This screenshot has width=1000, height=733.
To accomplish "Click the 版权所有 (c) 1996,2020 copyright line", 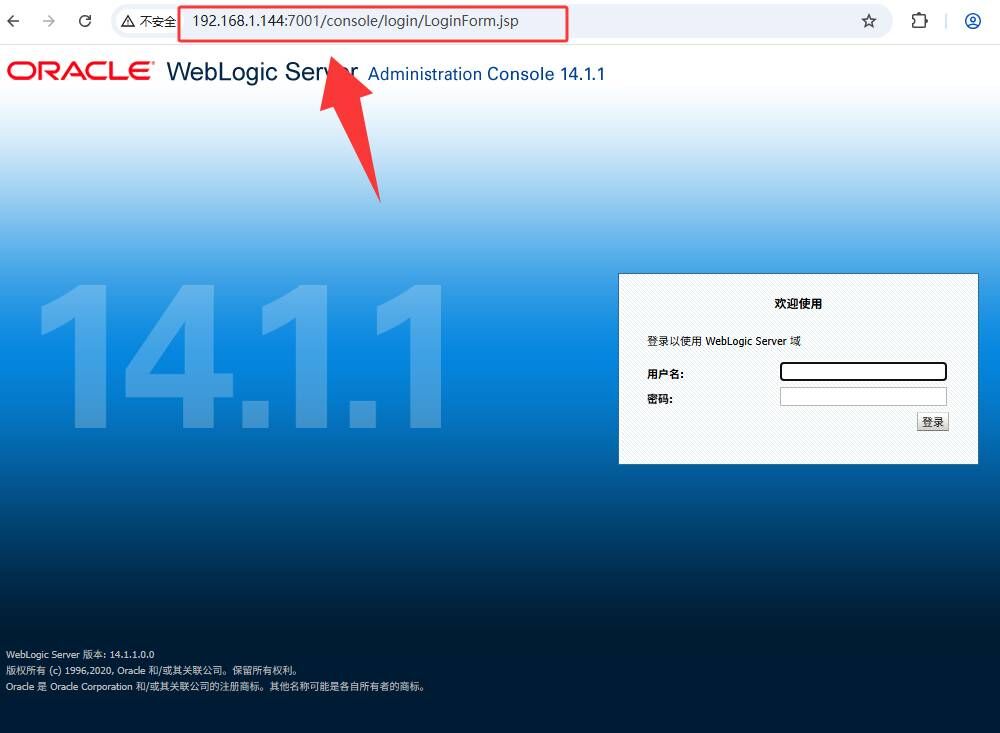I will (152, 670).
